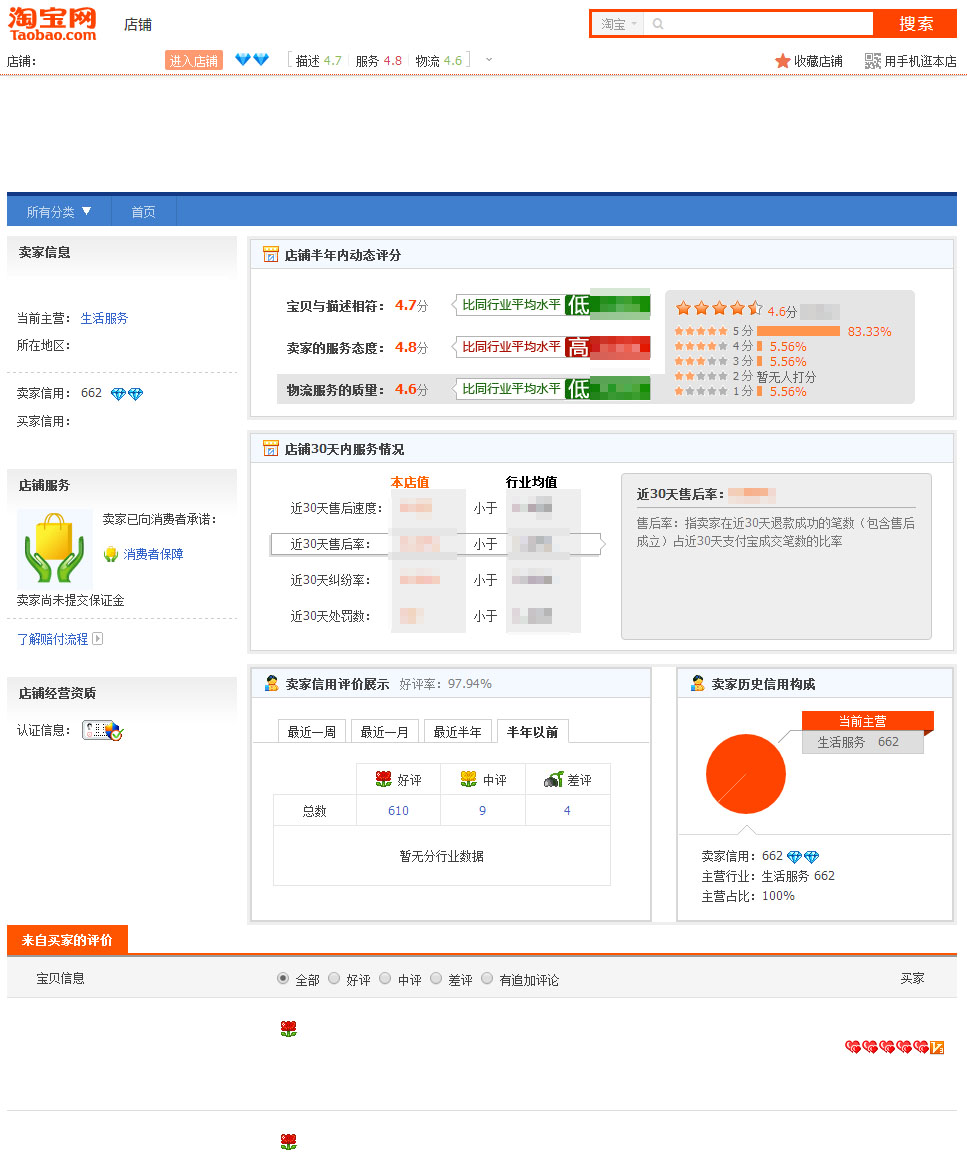Click the 用手机逛本店 link text
This screenshot has height=1156, width=967.
(921, 61)
